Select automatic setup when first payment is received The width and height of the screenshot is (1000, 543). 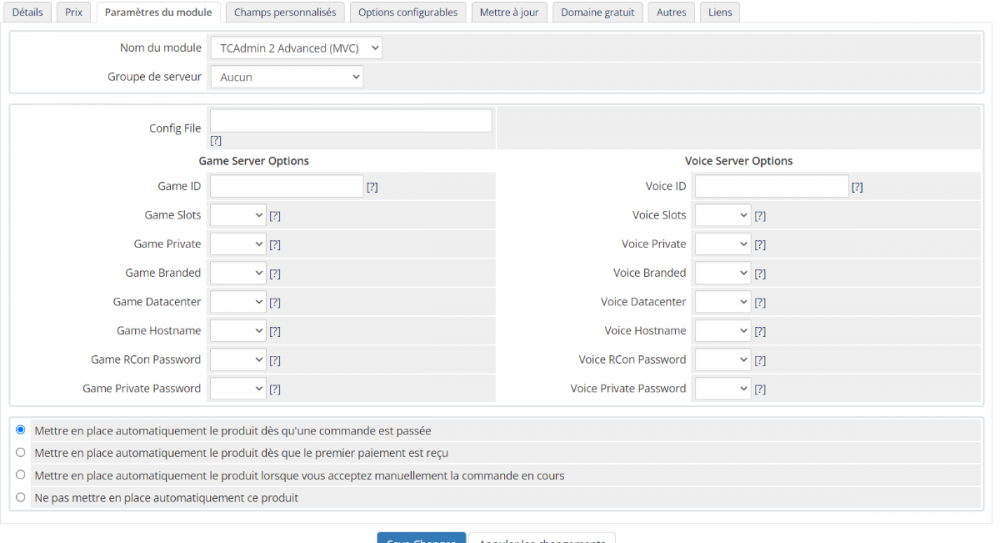coord(21,453)
